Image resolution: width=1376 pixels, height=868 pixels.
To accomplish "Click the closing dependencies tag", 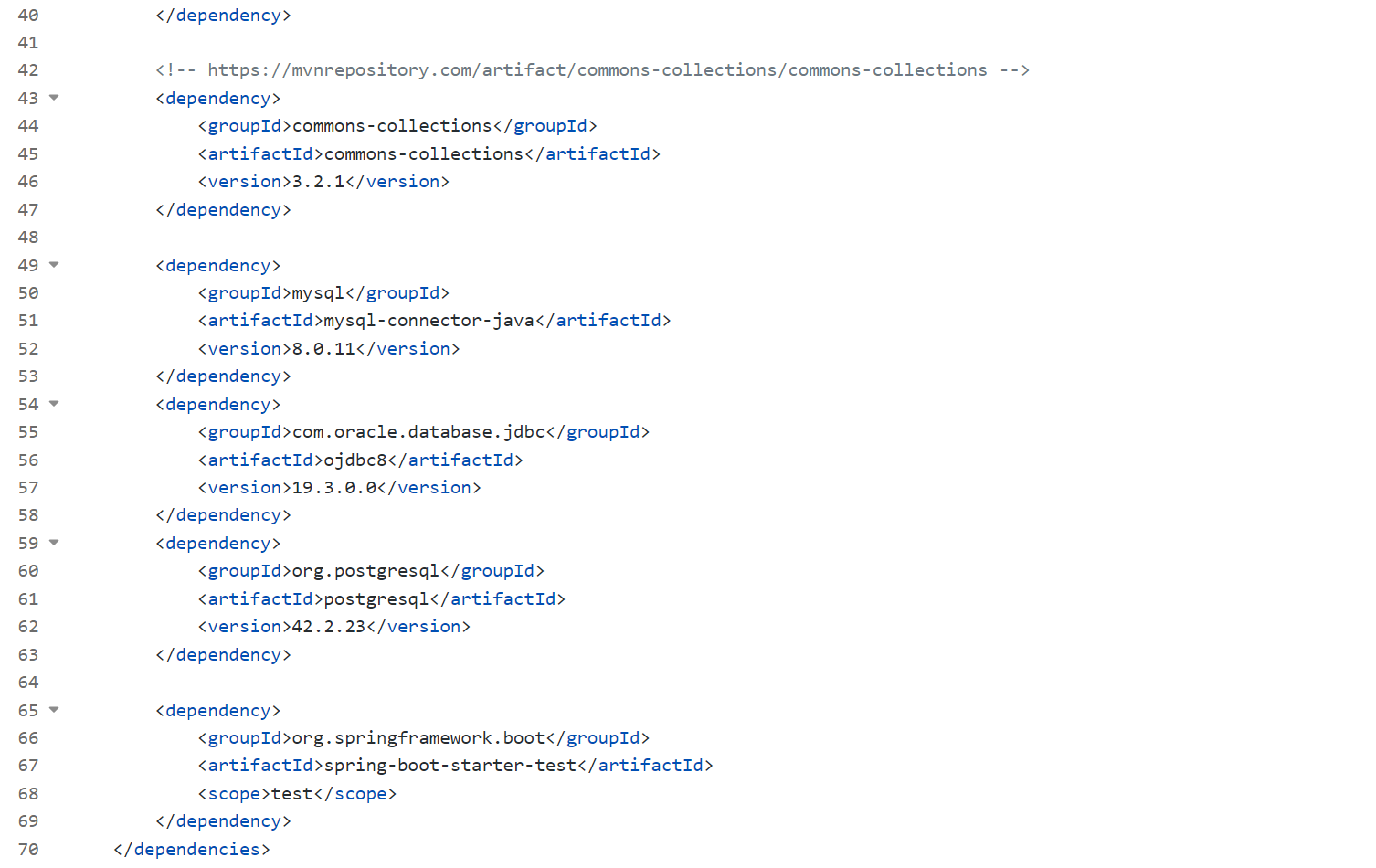I will click(192, 850).
